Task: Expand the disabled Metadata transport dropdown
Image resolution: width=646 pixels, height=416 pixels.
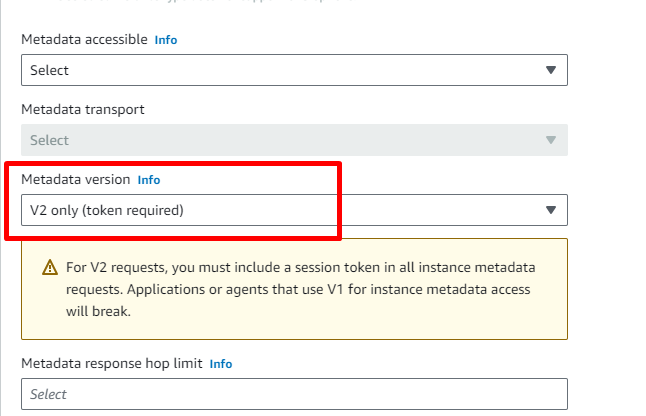Action: pyautogui.click(x=294, y=140)
